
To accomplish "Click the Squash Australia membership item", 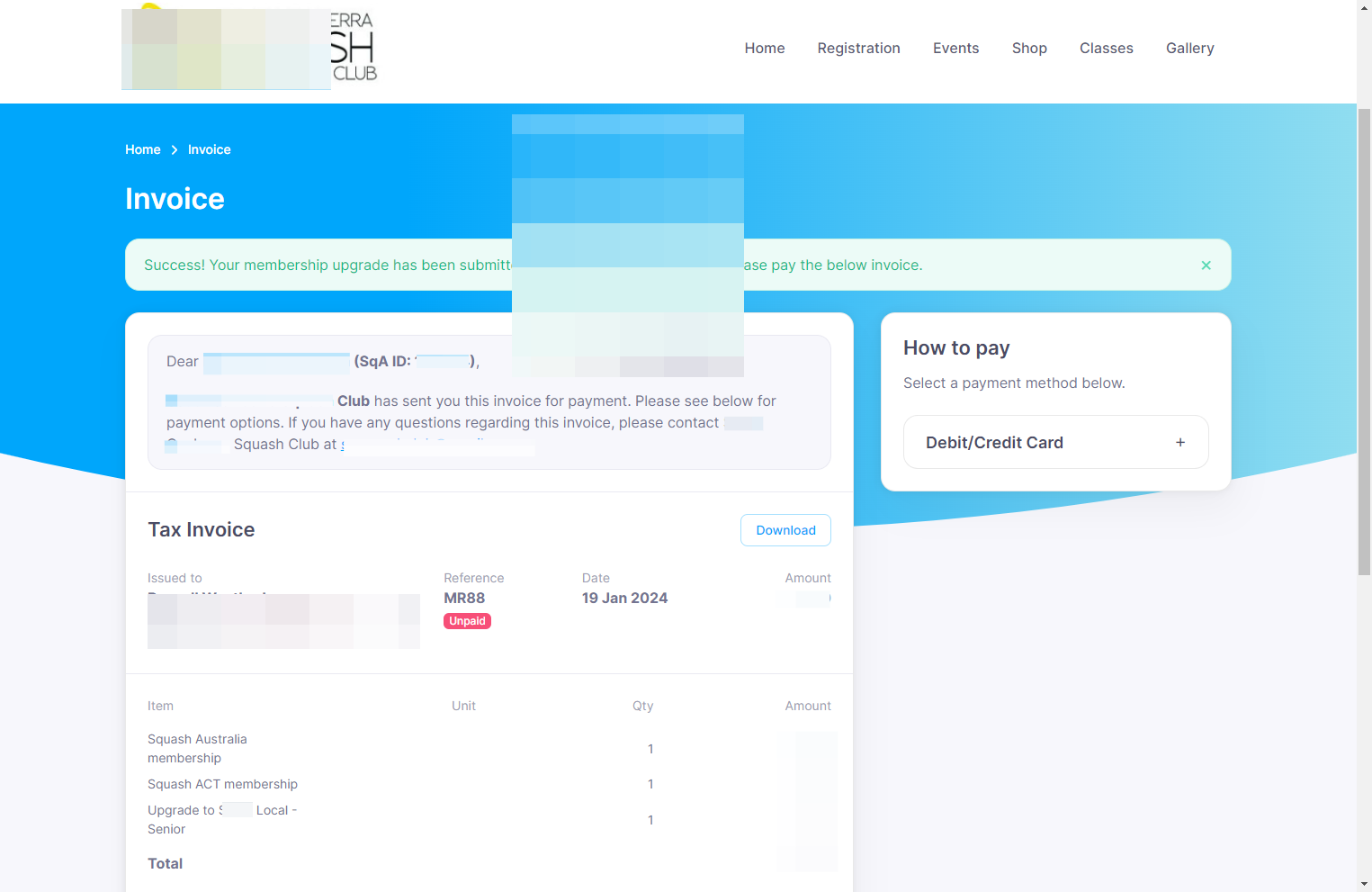I will pyautogui.click(x=197, y=749).
